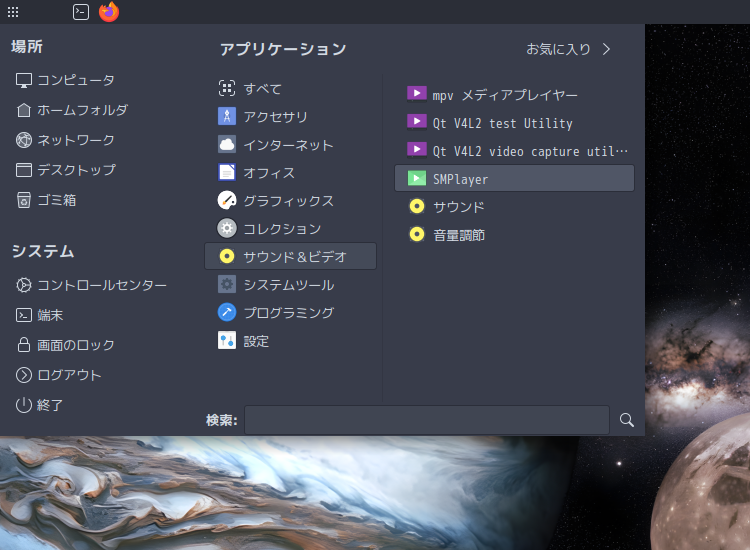The height and width of the screenshot is (550, 750).
Task: Launch Qt V4L2 video capture utility
Action: click(x=514, y=151)
